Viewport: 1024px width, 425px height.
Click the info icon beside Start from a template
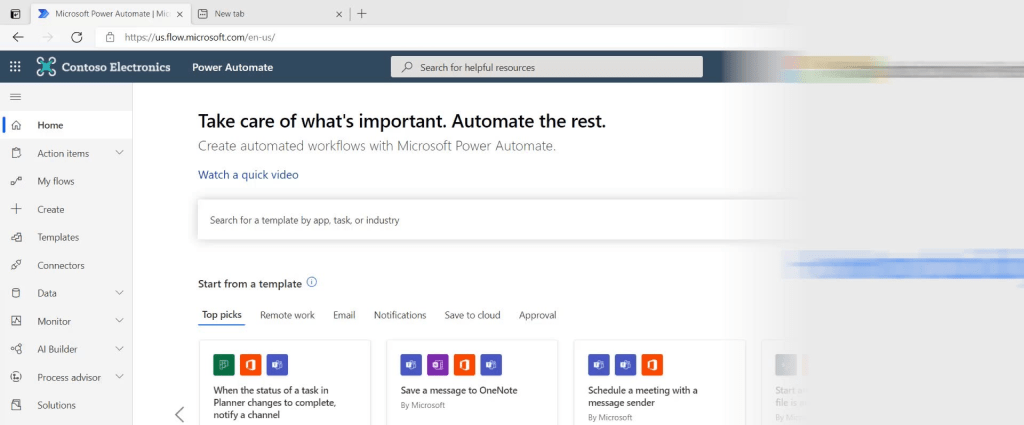coord(312,283)
